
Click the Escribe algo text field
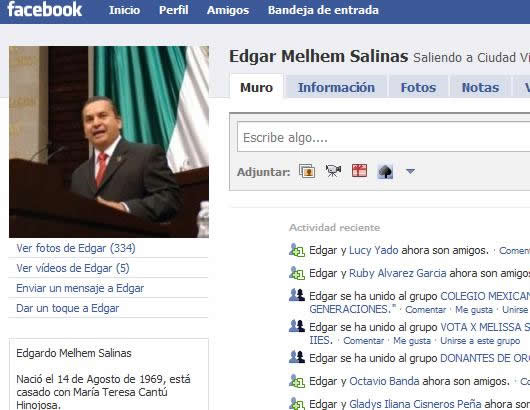coord(383,137)
